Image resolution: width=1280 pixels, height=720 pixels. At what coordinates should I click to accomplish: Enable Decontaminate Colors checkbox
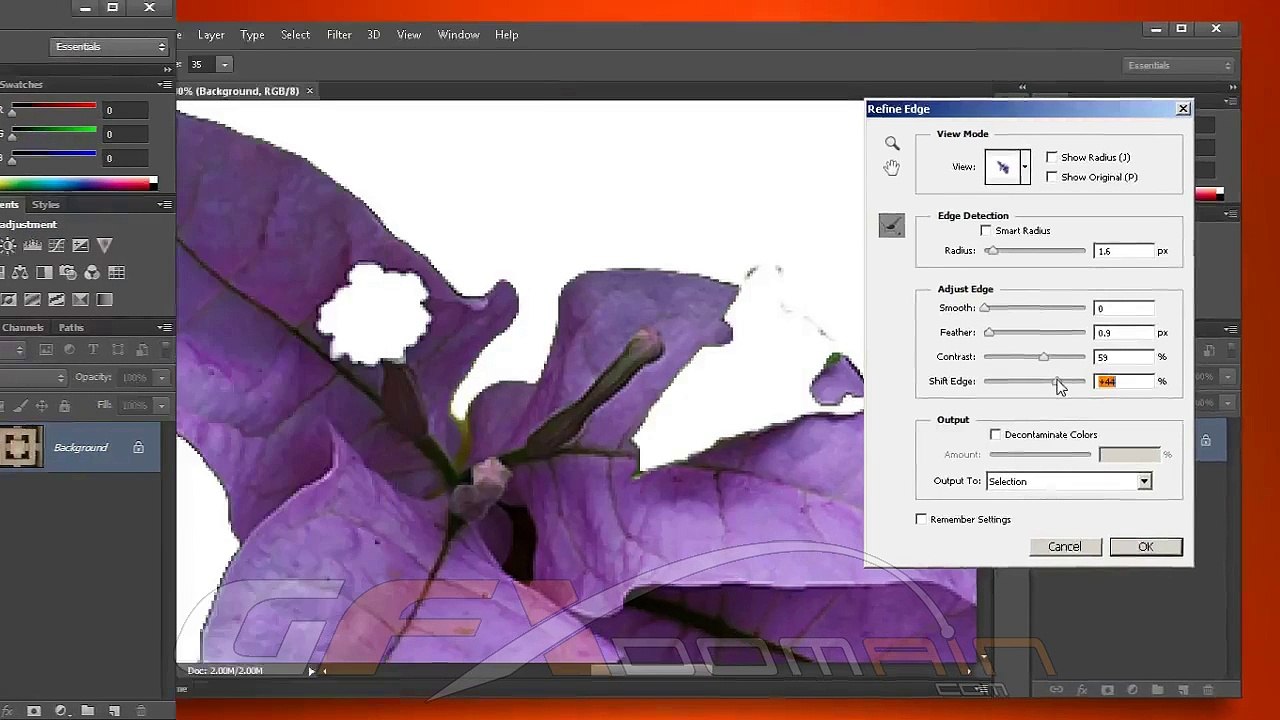coord(995,435)
